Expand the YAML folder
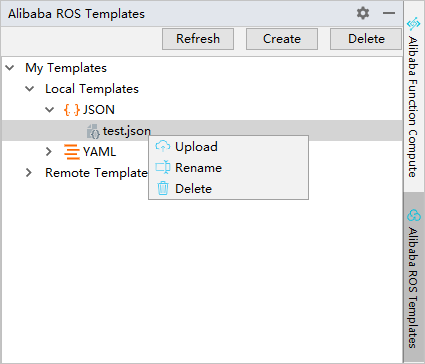The height and width of the screenshot is (364, 425). (x=49, y=152)
